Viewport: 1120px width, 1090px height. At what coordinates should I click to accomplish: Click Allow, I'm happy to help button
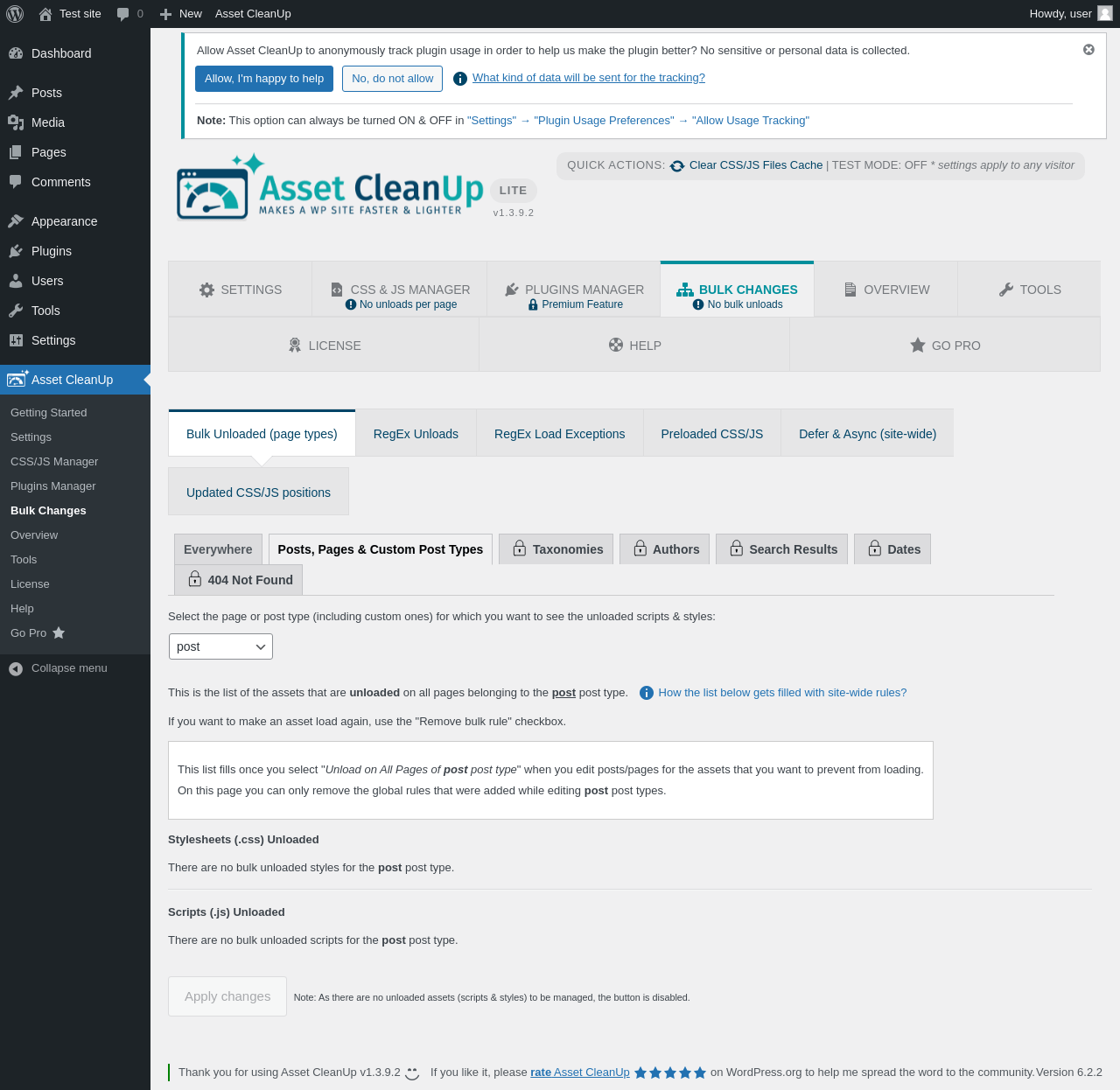264,79
